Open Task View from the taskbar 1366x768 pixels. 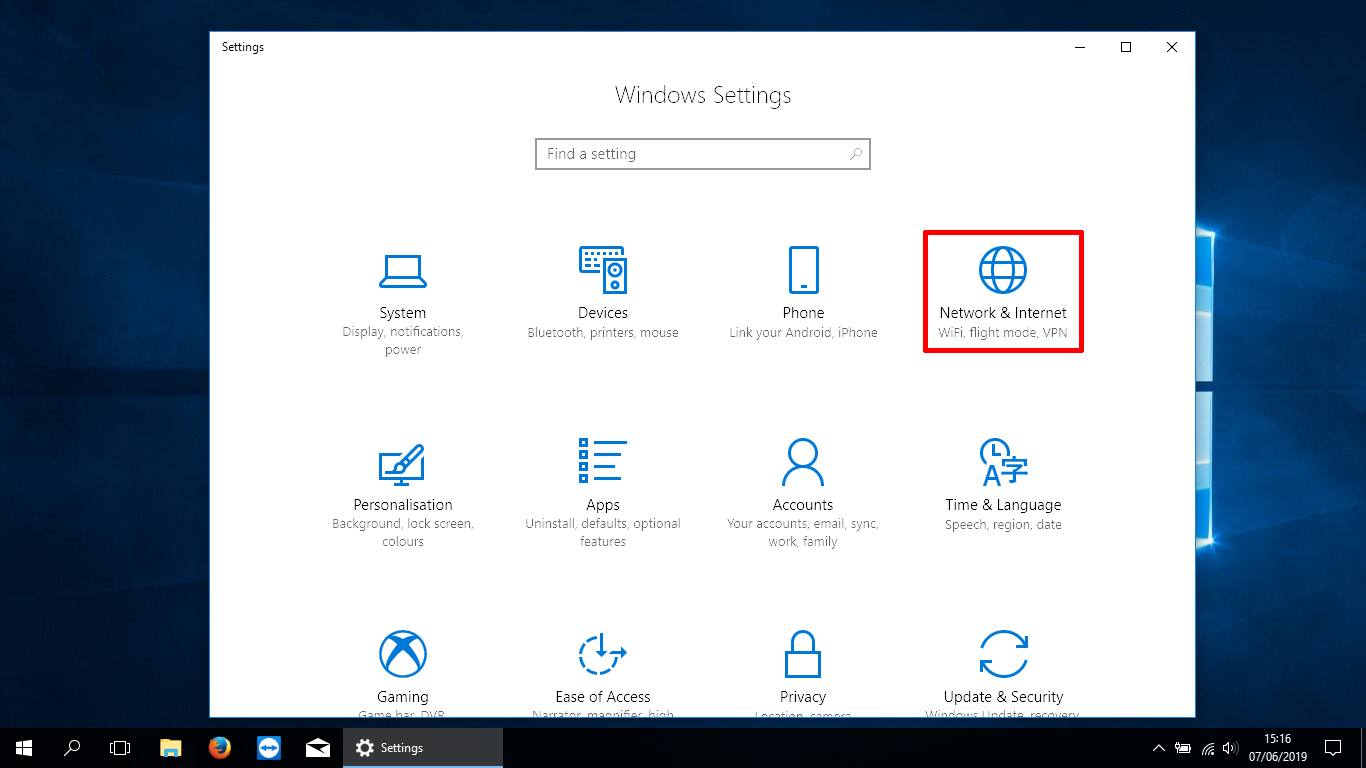pyautogui.click(x=120, y=748)
